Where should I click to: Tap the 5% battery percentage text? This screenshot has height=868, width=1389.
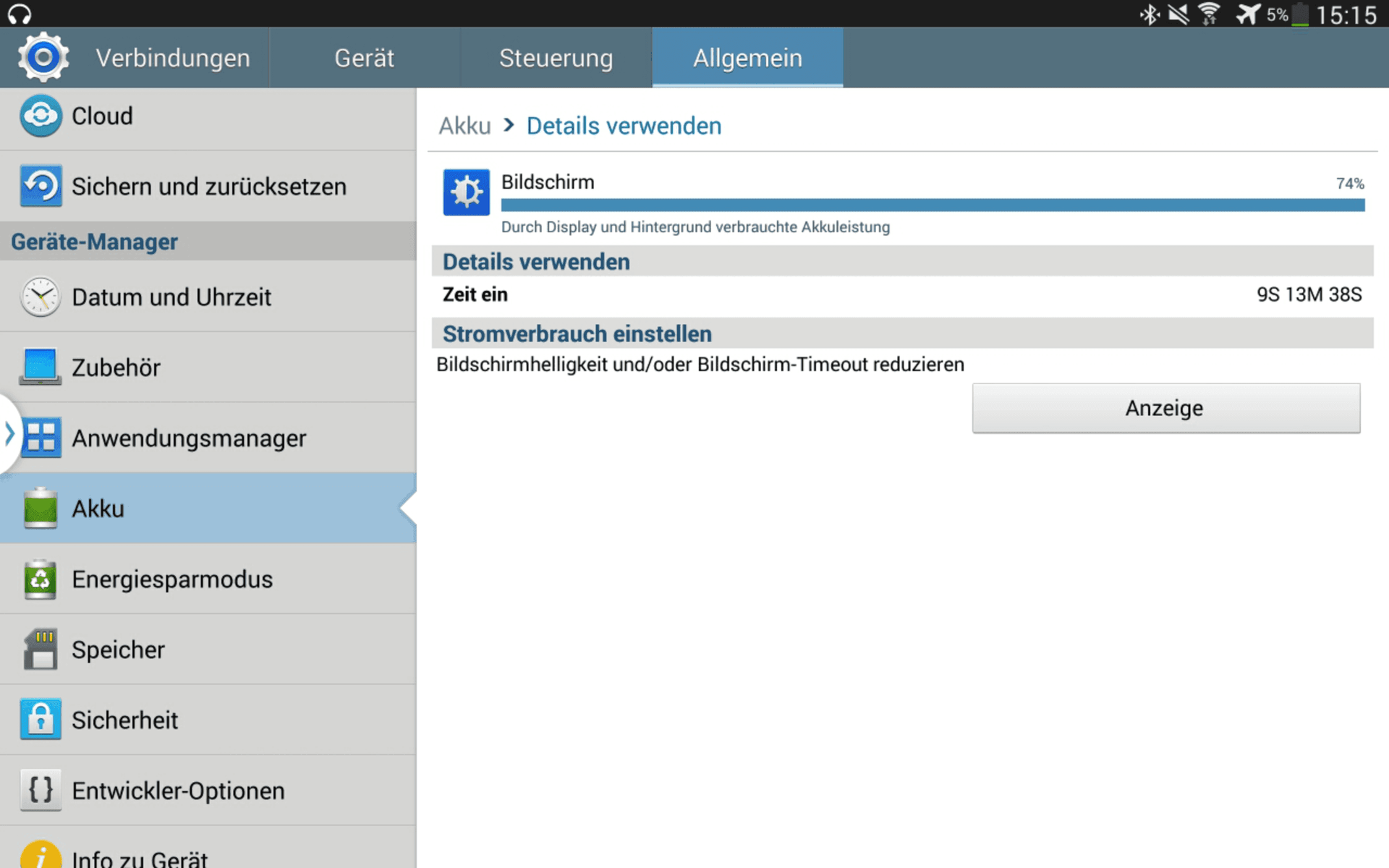pos(1277,14)
